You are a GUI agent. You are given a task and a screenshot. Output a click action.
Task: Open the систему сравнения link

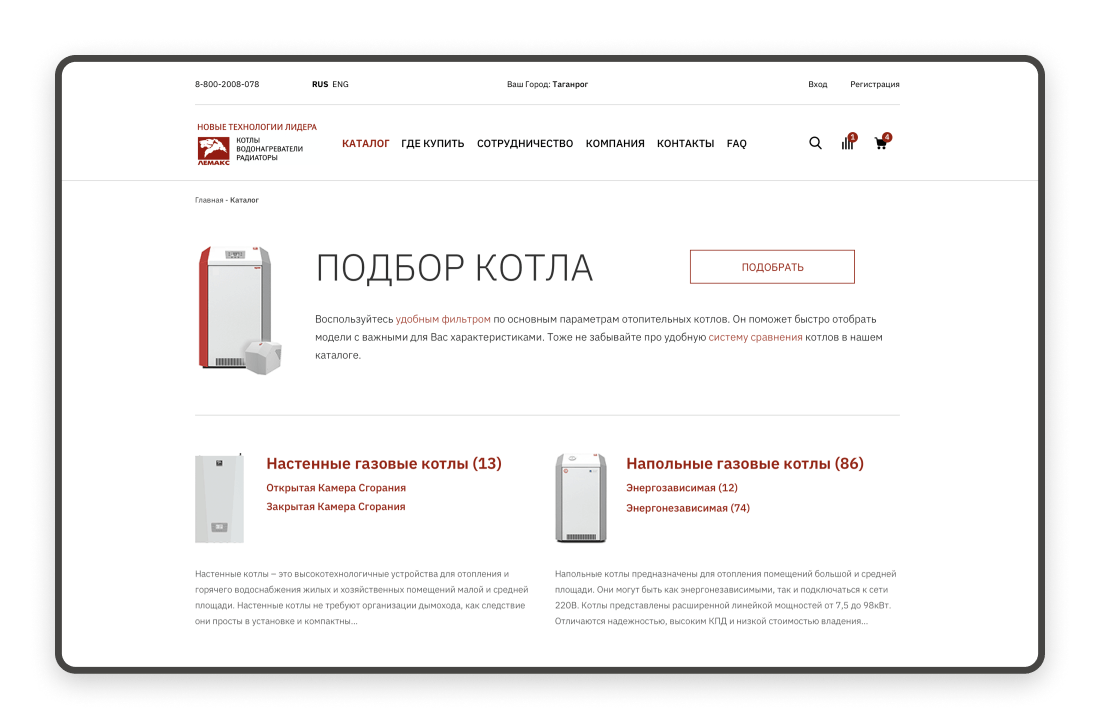click(x=756, y=337)
